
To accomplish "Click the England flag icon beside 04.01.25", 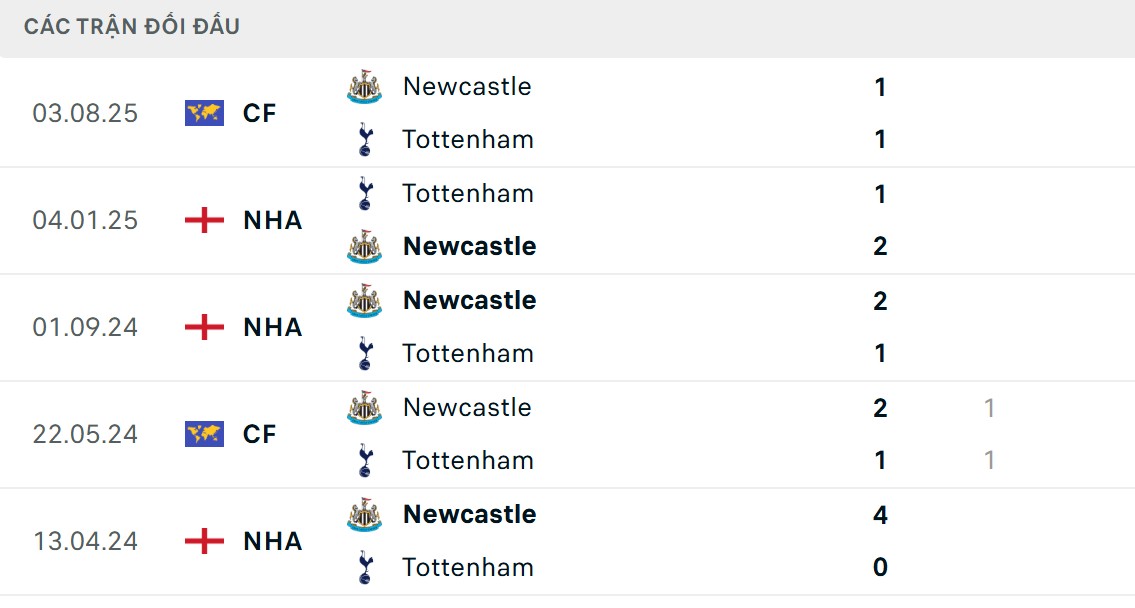I will click(202, 220).
